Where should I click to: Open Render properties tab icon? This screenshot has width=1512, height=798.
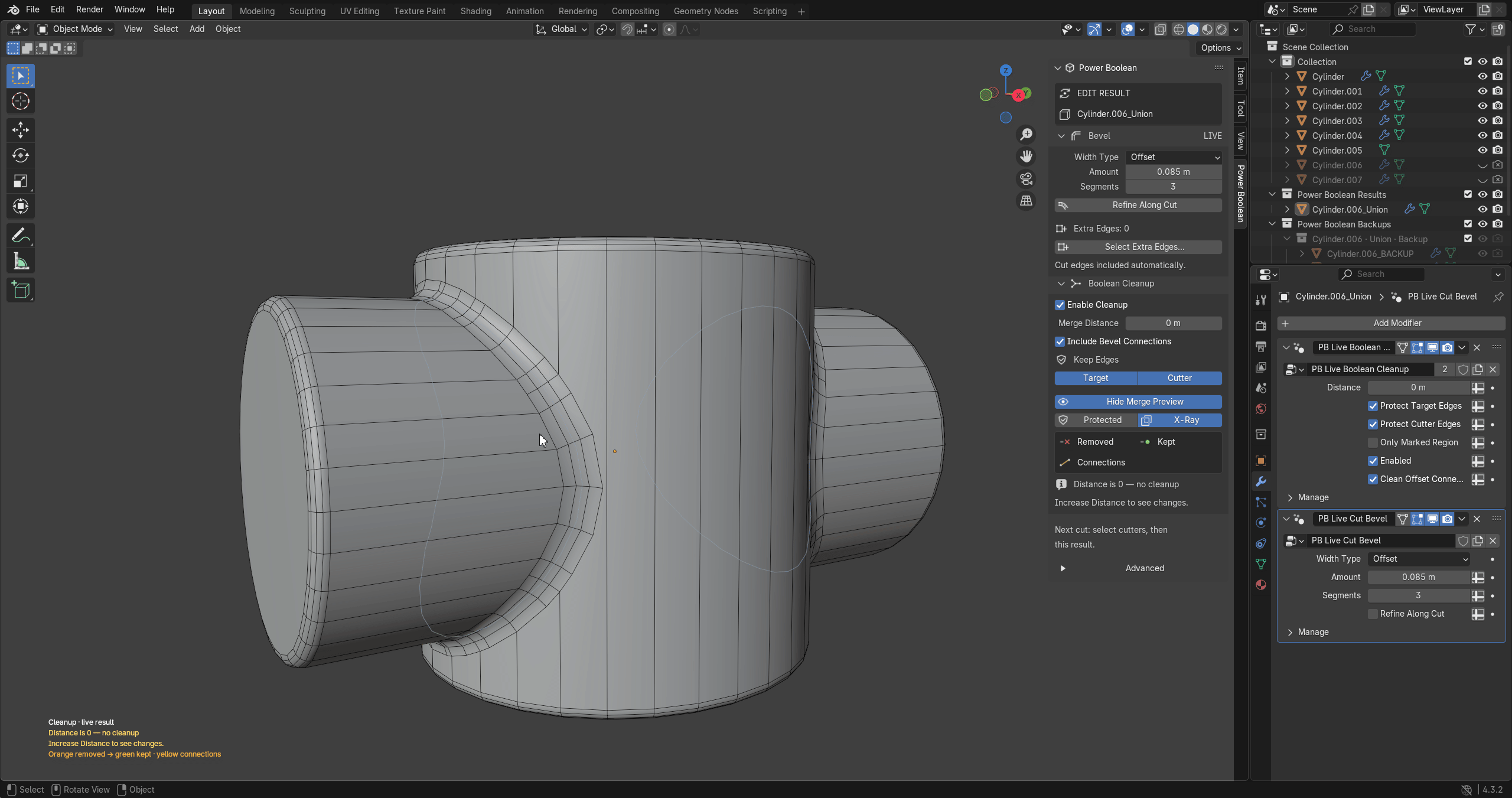pyautogui.click(x=1261, y=325)
